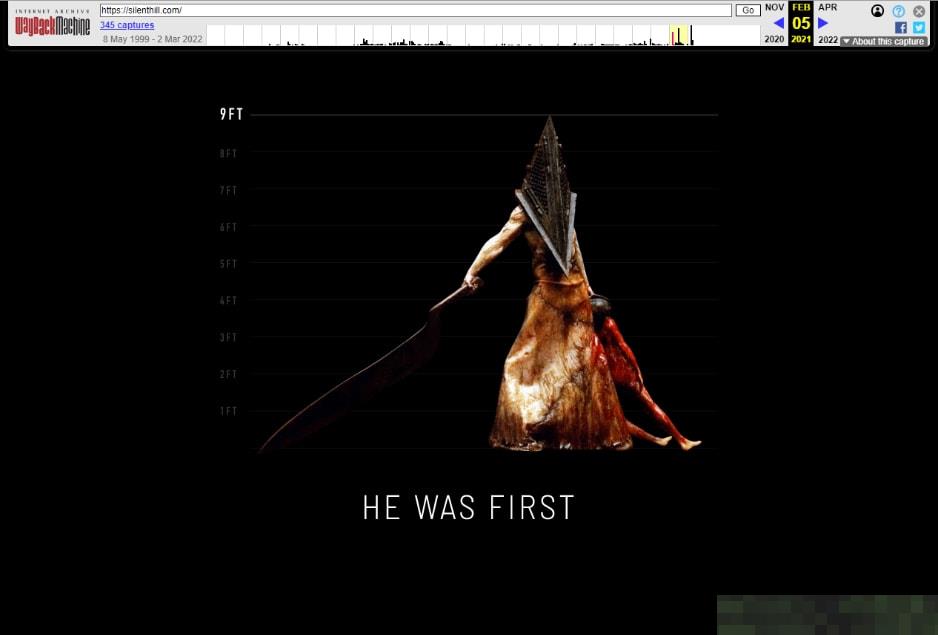938x635 pixels.
Task: Expand the About this capture panel
Action: [x=884, y=41]
